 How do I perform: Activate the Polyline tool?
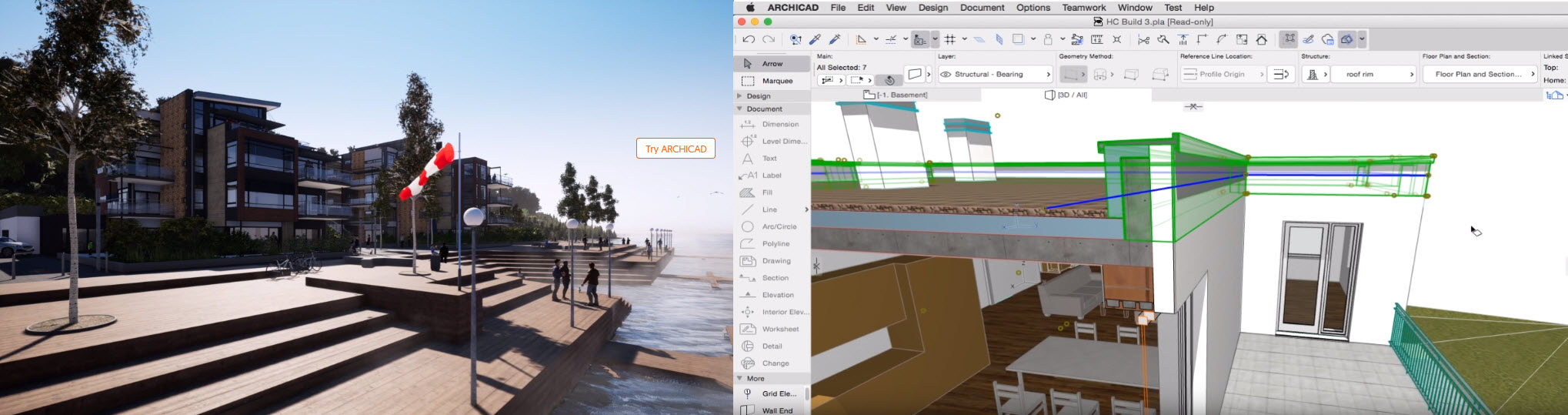point(772,244)
